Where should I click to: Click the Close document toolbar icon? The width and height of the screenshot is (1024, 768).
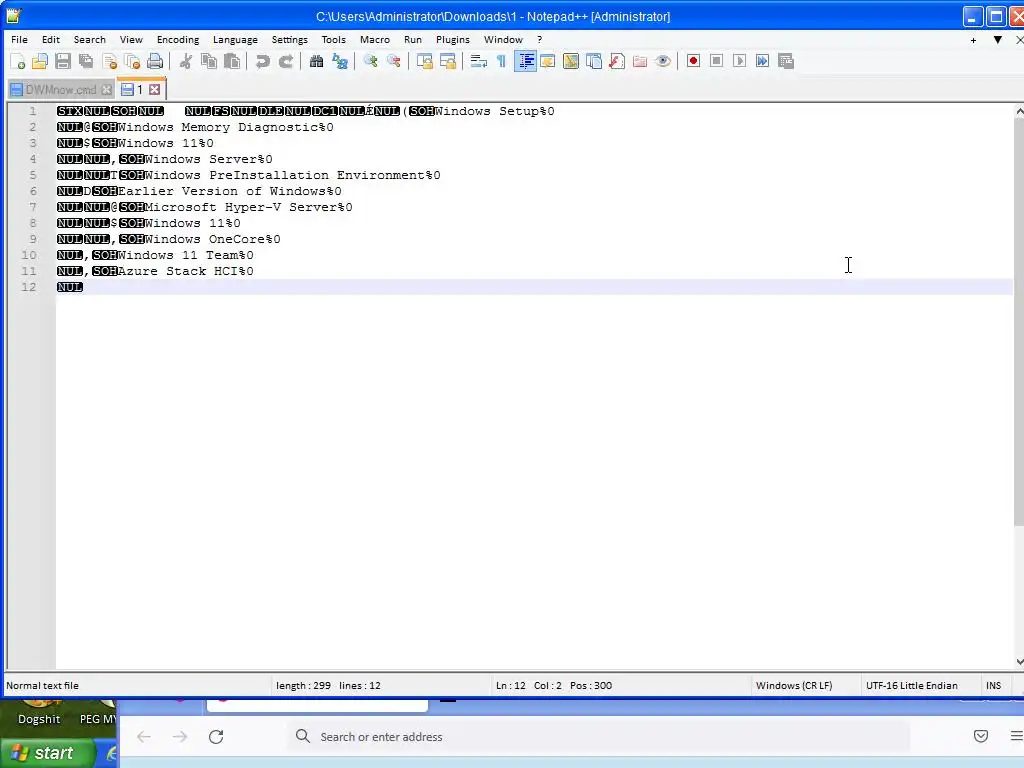(x=110, y=61)
